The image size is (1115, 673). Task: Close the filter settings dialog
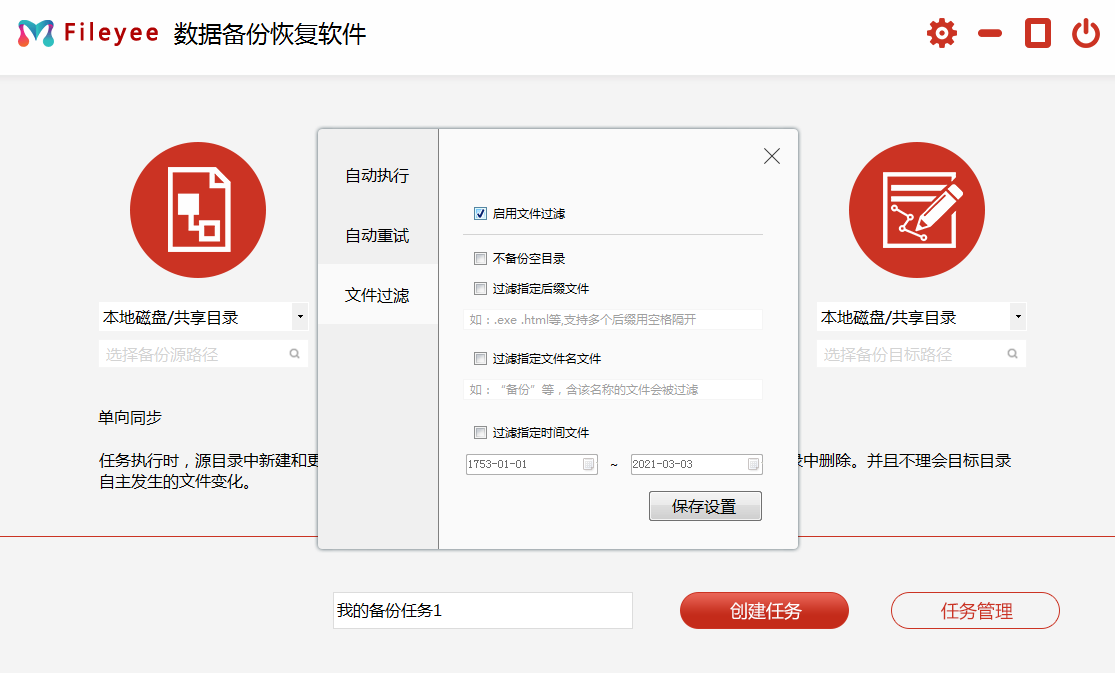point(771,156)
